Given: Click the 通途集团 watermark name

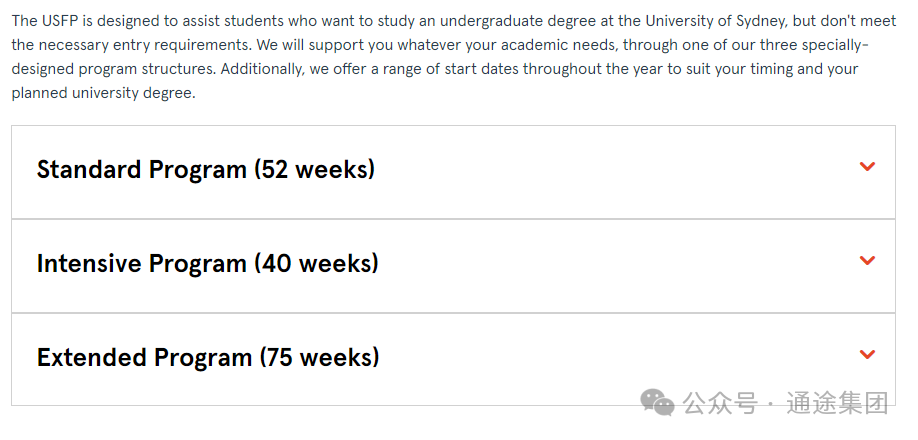Looking at the screenshot, I should pos(837,403).
